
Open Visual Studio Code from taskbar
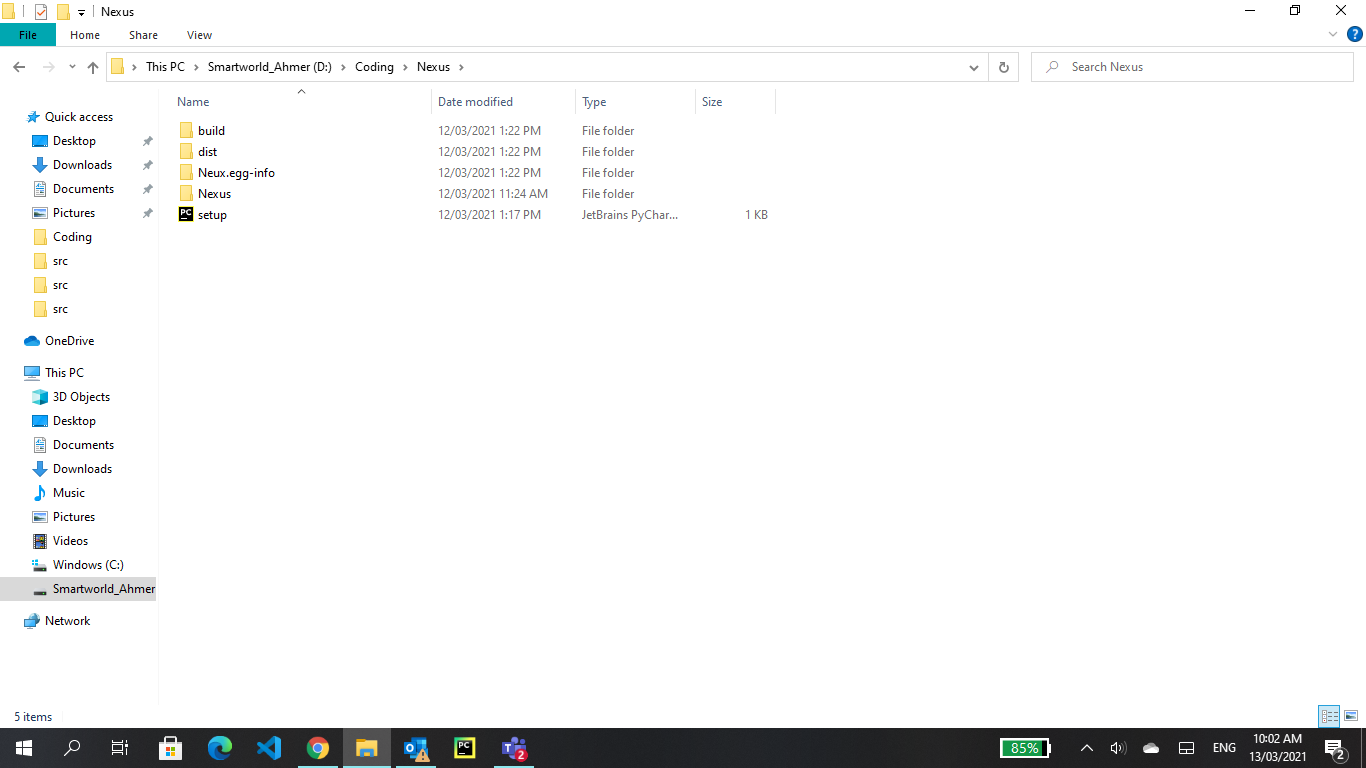tap(268, 748)
